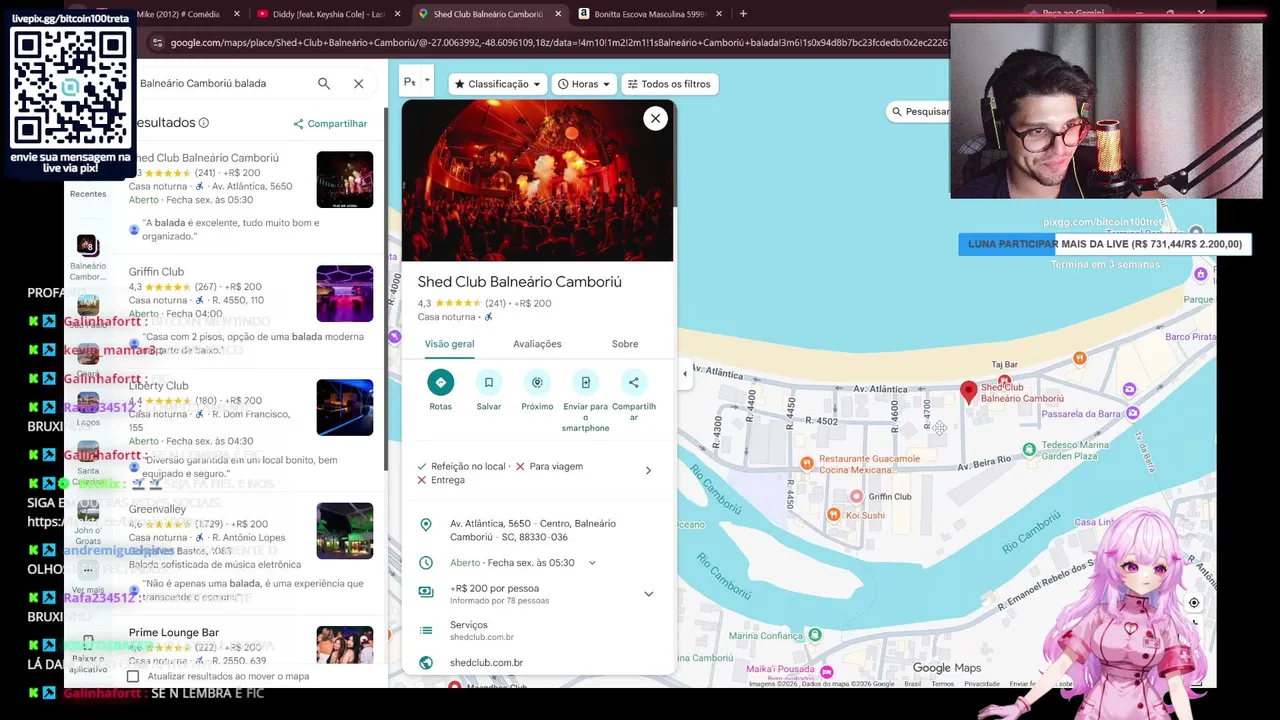Select the Griffin Club result title

pos(156,272)
